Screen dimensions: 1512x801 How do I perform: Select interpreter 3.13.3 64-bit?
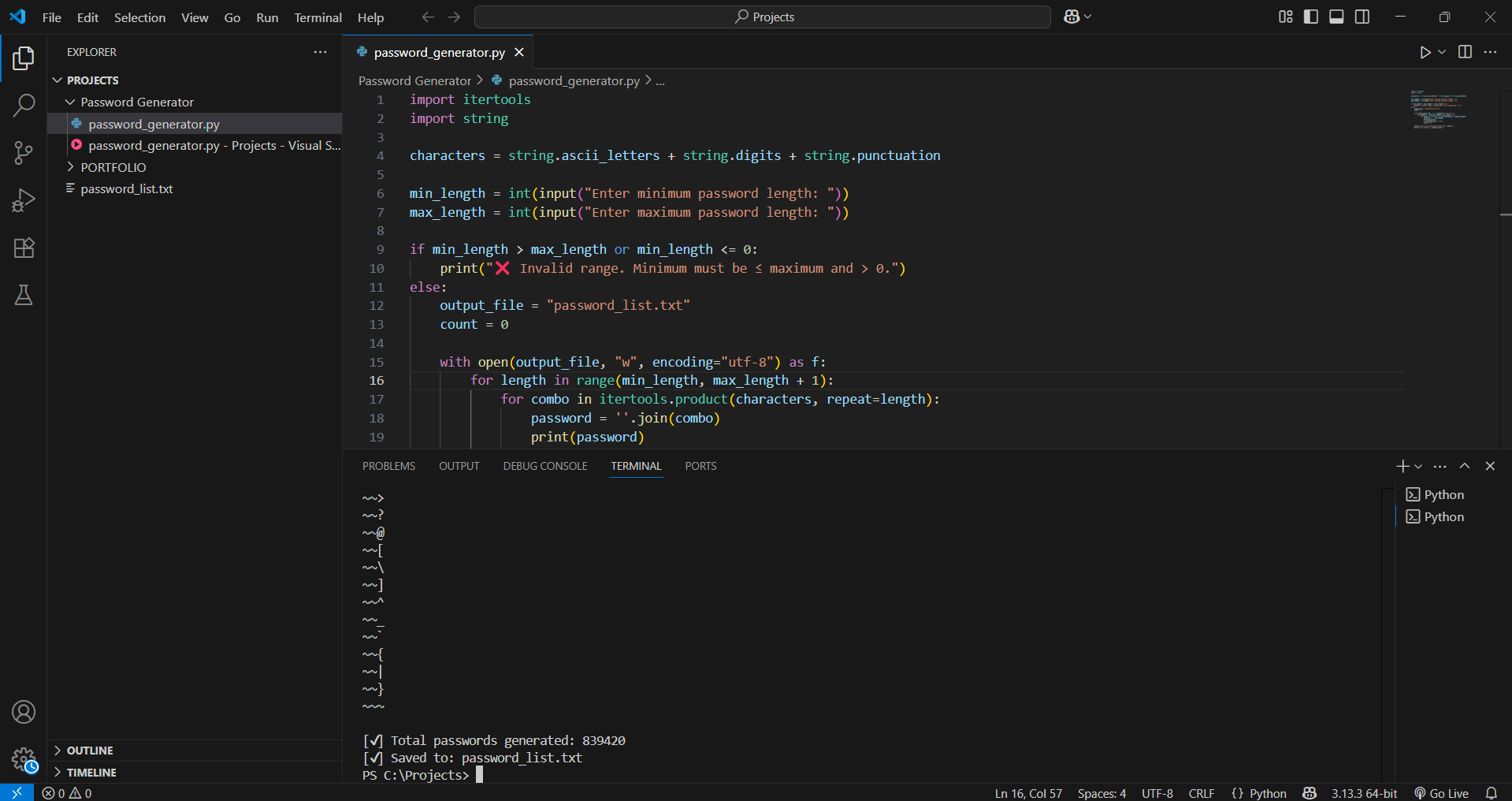[x=1365, y=793]
